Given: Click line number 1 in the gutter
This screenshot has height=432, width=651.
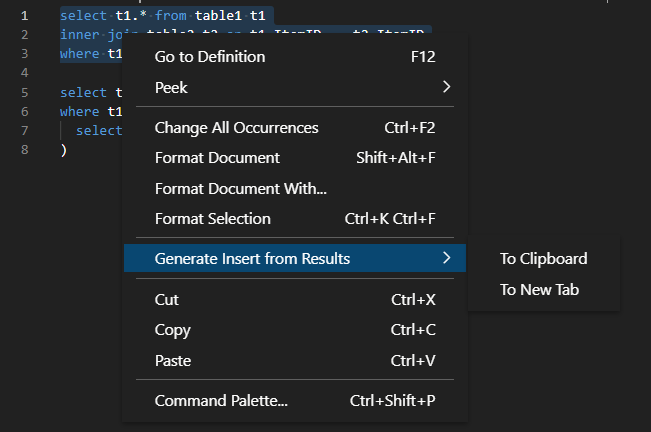Looking at the screenshot, I should (23, 16).
